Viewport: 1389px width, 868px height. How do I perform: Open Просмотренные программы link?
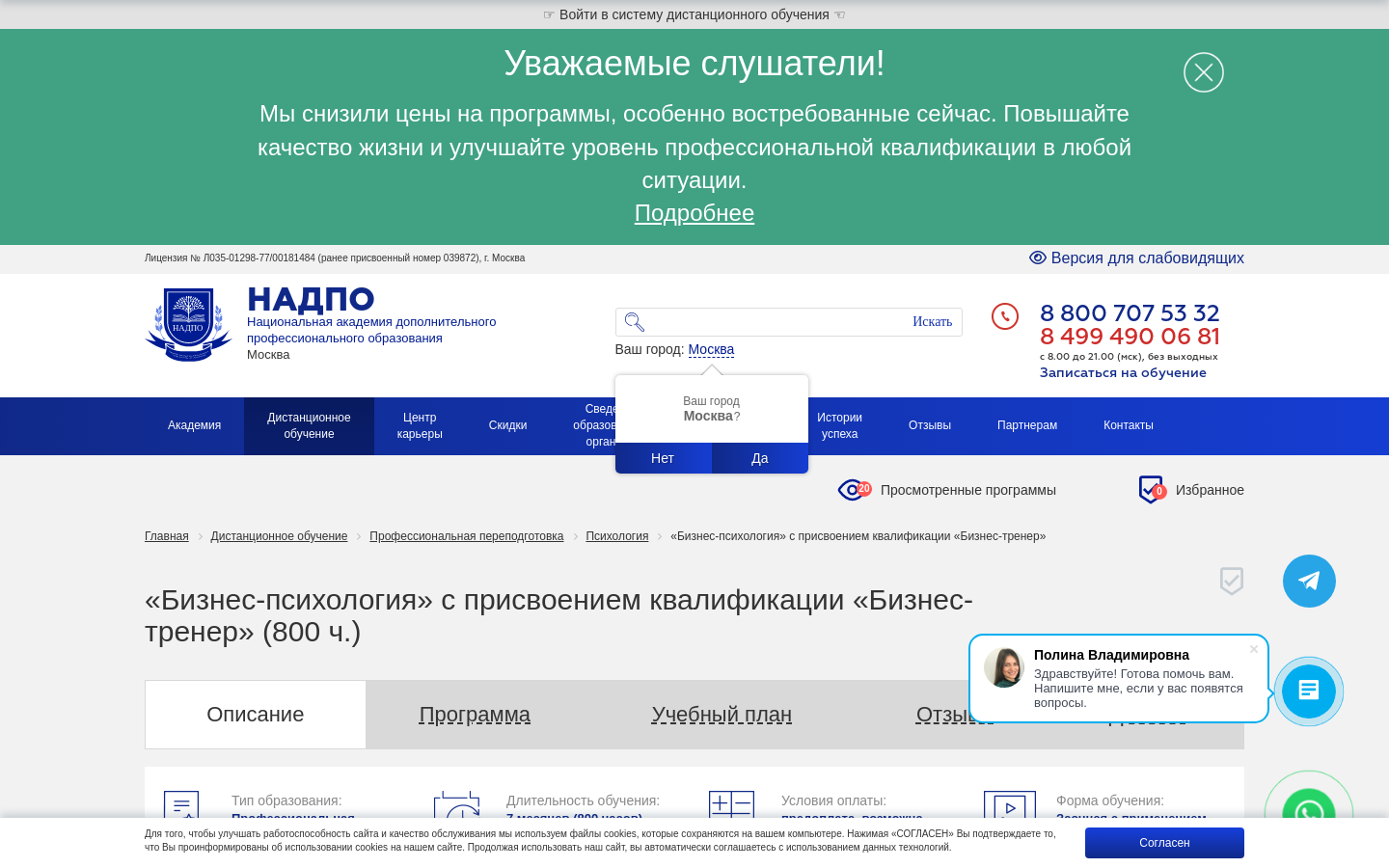pos(968,490)
